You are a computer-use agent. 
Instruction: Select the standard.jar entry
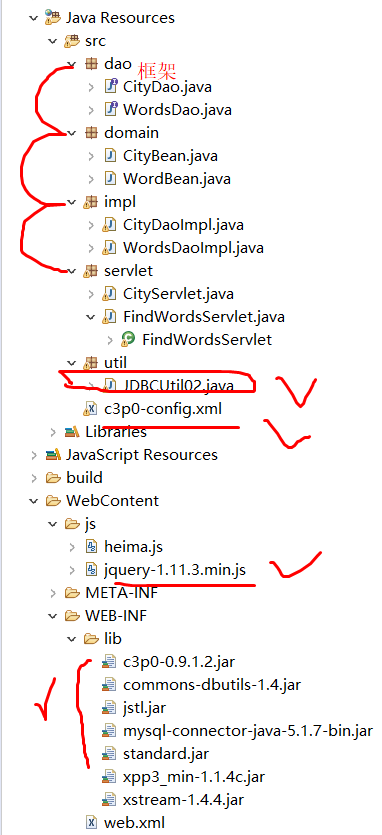tap(166, 754)
